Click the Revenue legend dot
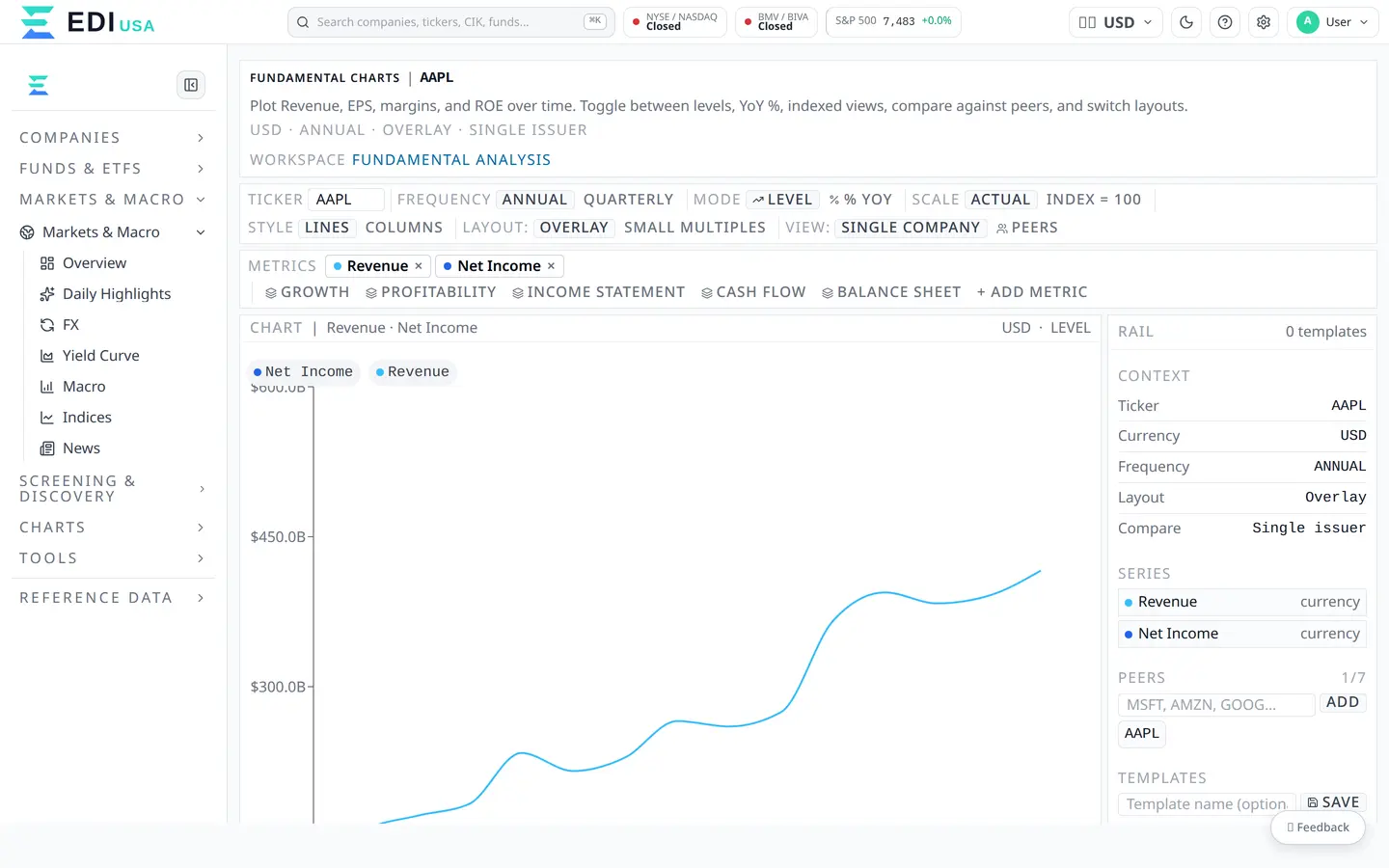 (x=380, y=372)
